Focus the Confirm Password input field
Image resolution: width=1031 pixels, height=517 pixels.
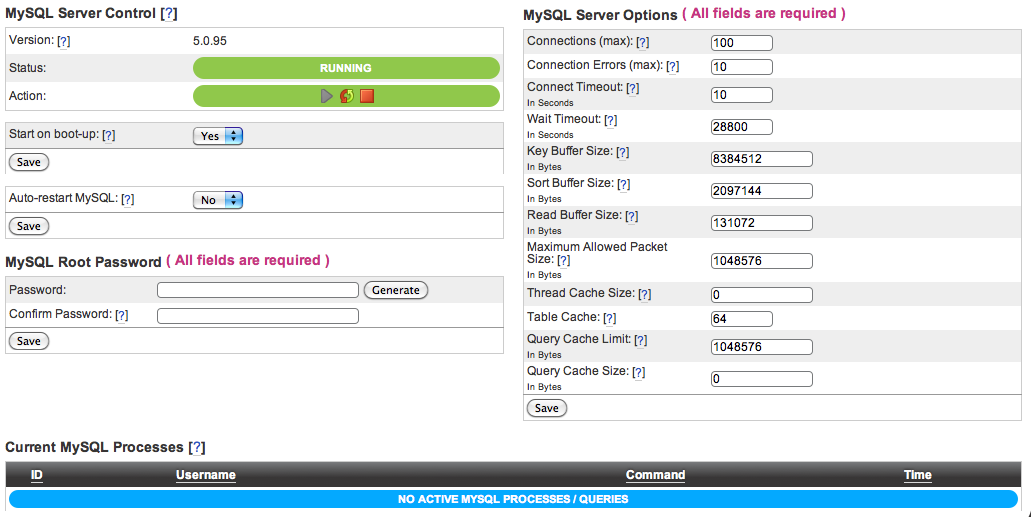coord(258,316)
